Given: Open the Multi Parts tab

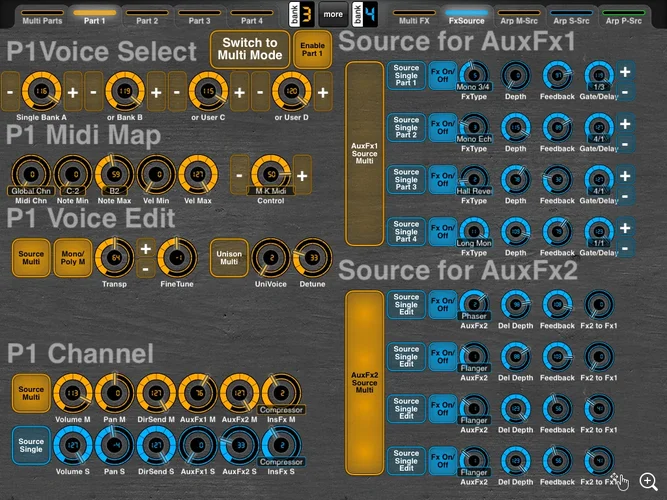Looking at the screenshot, I should tap(42, 17).
